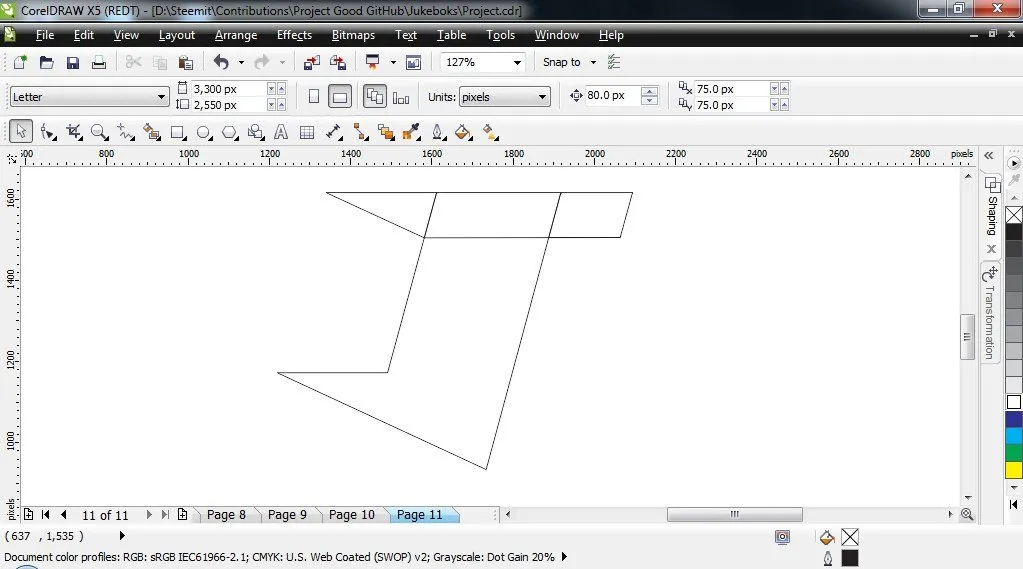Select the Fill tool
Image resolution: width=1023 pixels, height=569 pixels.
tap(463, 132)
